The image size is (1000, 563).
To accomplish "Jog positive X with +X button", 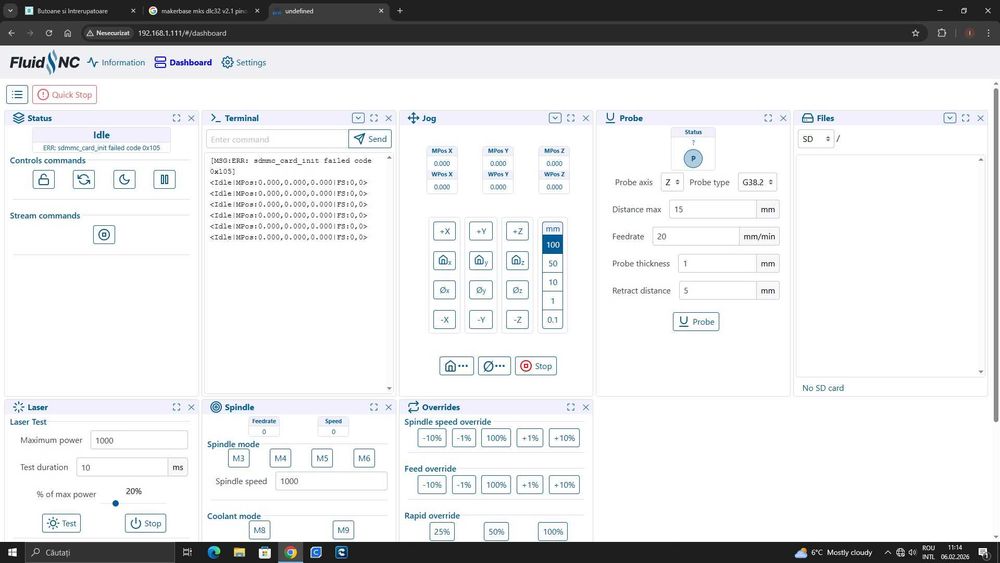I will [445, 231].
